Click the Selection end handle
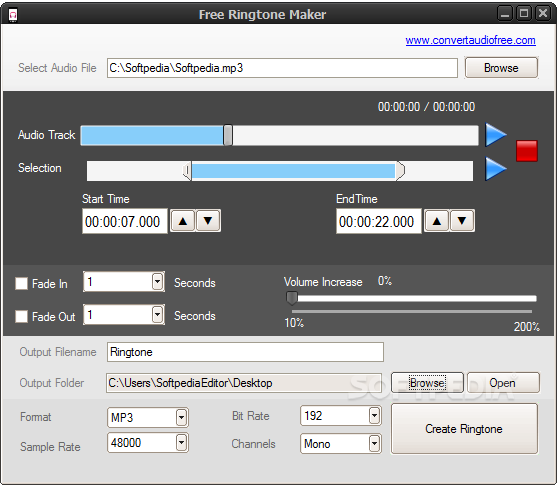 click(x=400, y=171)
